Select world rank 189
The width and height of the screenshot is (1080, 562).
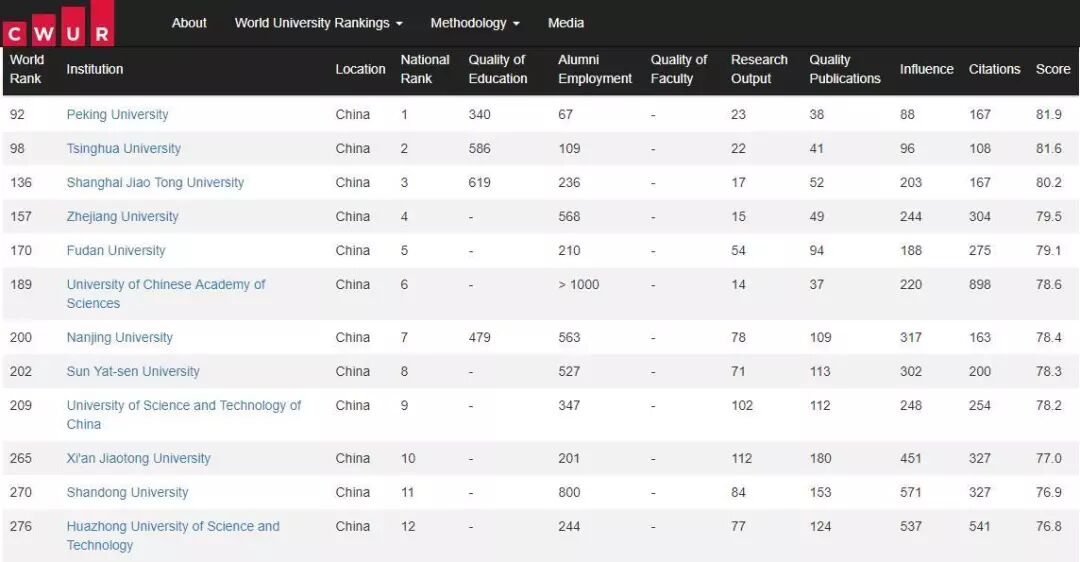point(21,284)
